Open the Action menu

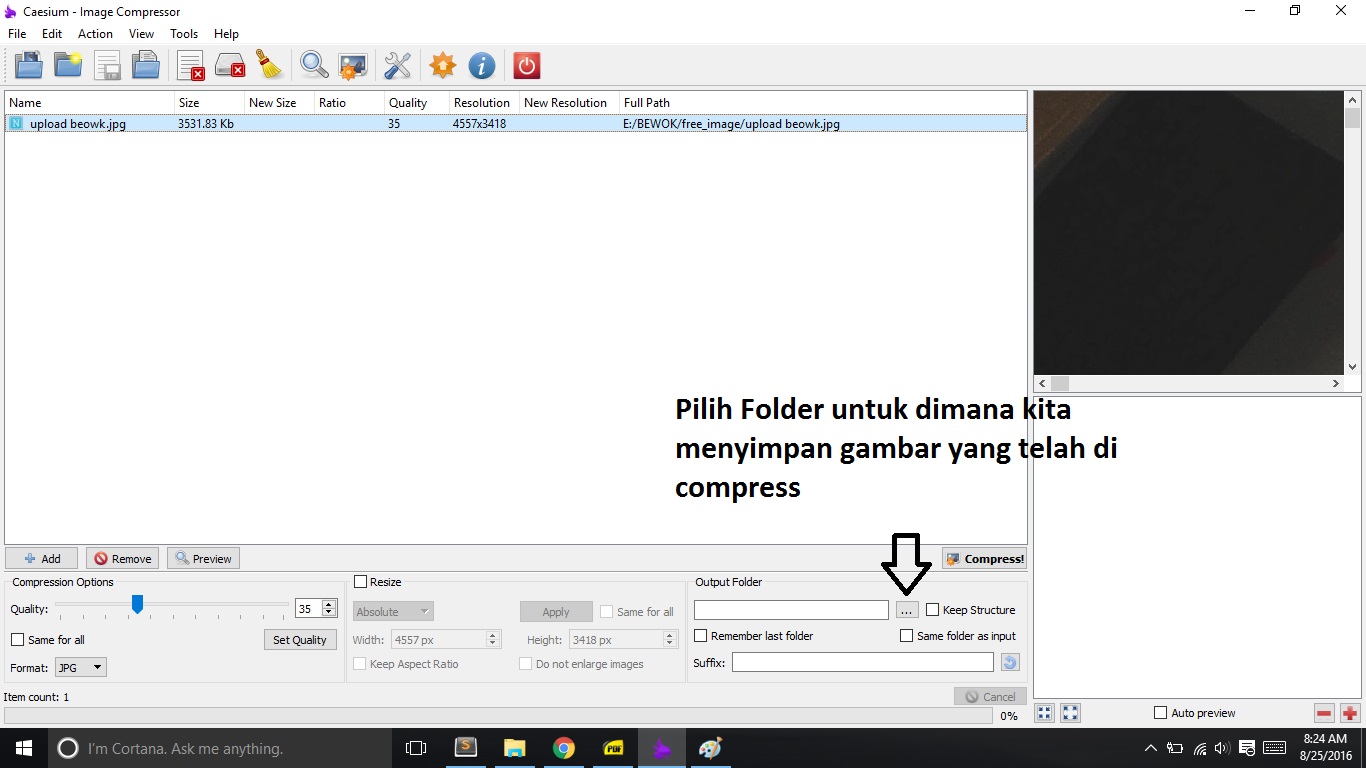tap(95, 33)
